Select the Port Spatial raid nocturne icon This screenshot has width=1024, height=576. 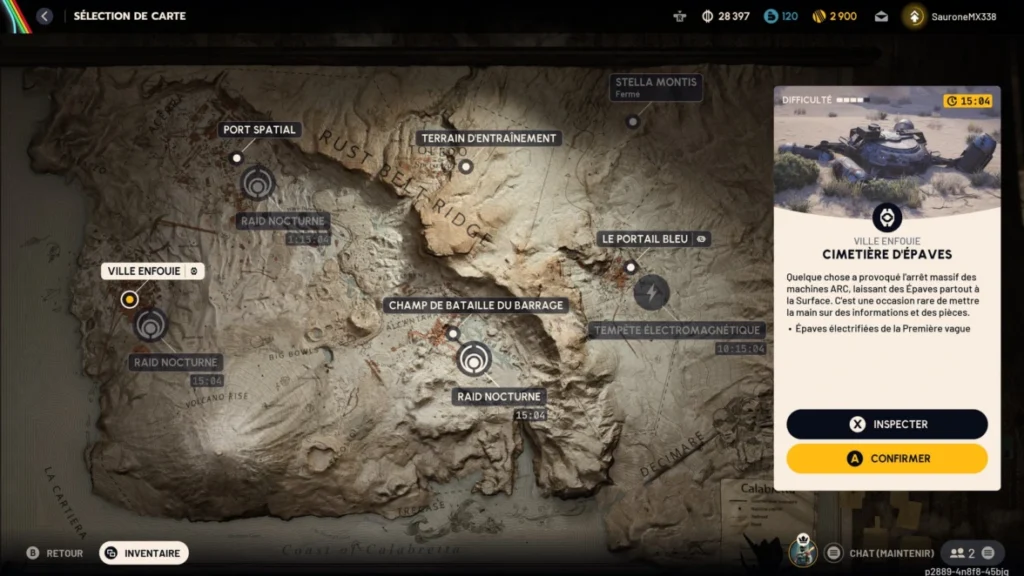pos(257,183)
